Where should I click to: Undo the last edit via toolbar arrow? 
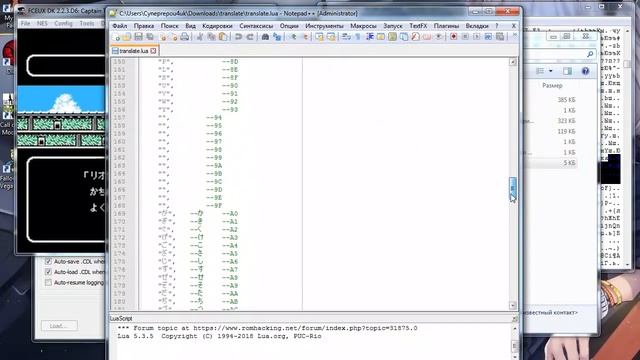click(238, 37)
